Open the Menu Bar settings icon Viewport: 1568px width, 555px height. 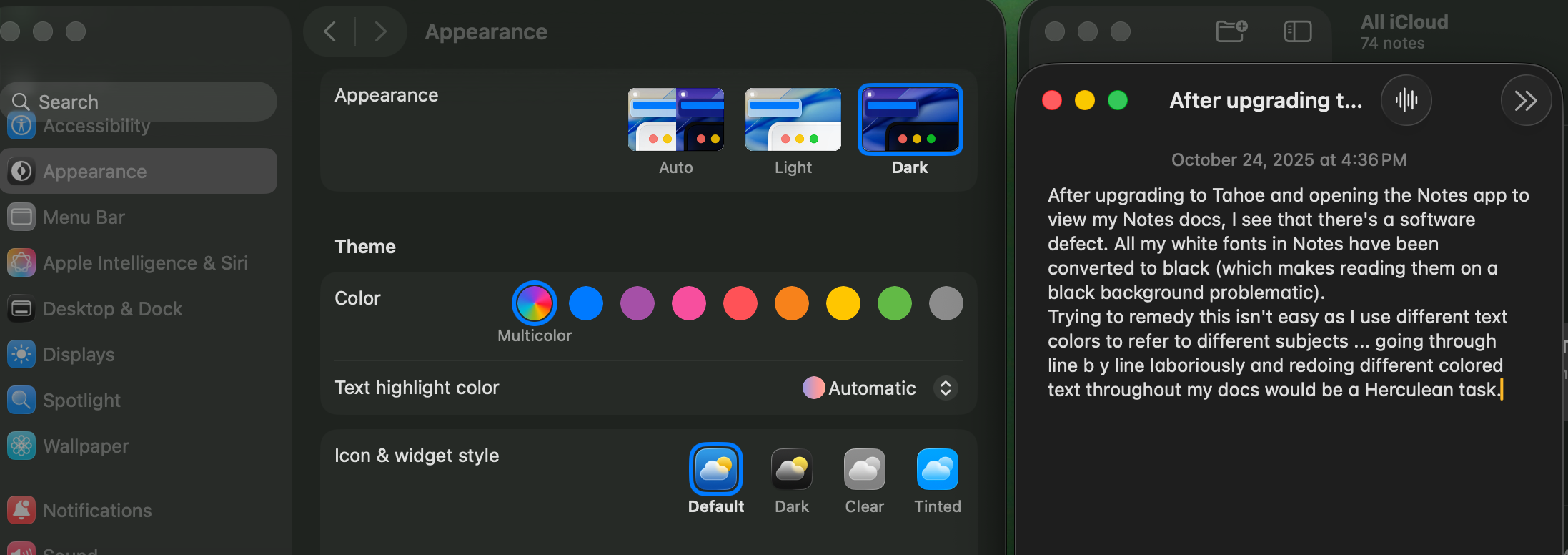click(x=21, y=217)
